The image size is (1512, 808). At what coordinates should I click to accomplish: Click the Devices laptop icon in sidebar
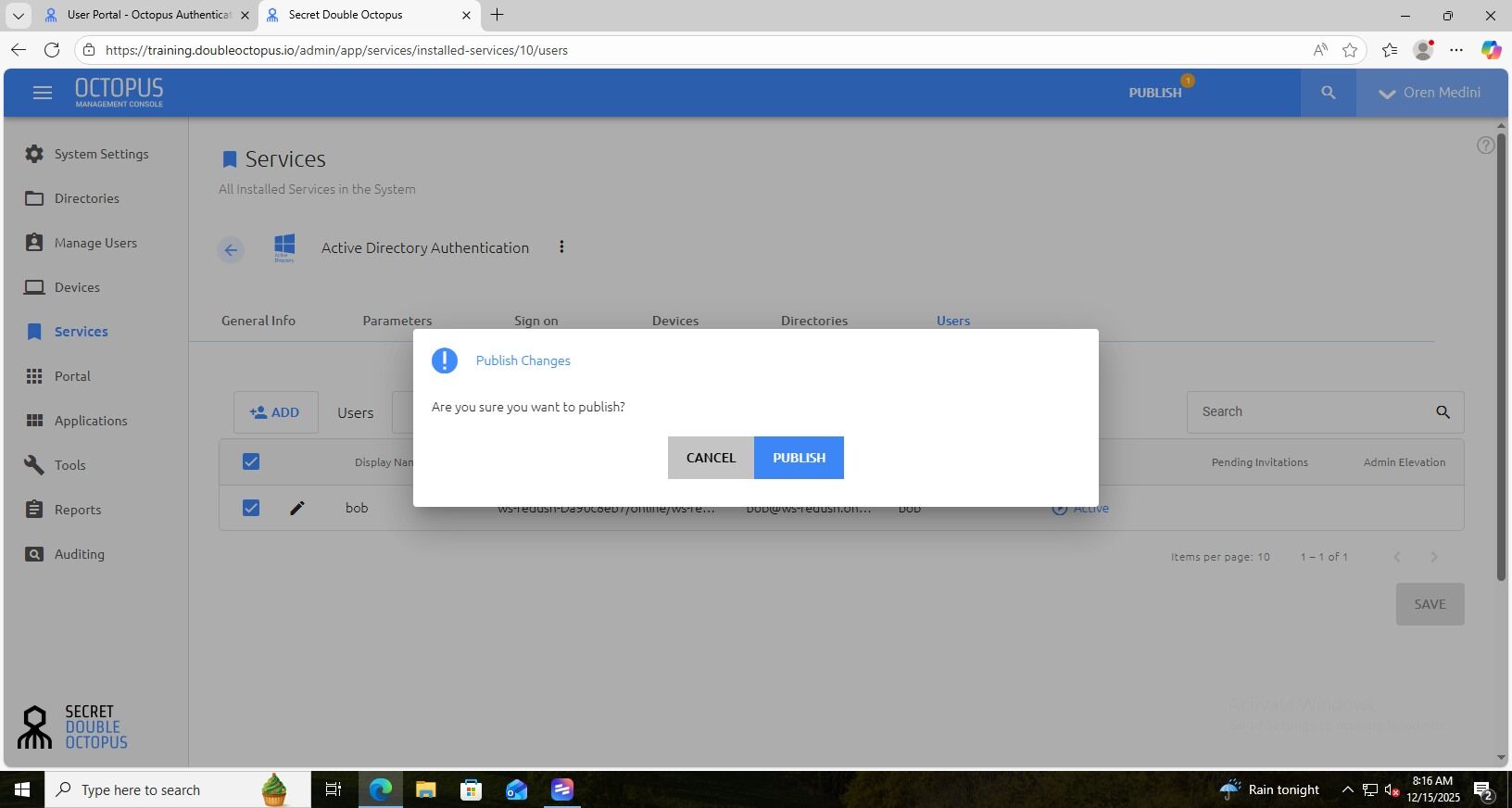tap(34, 287)
